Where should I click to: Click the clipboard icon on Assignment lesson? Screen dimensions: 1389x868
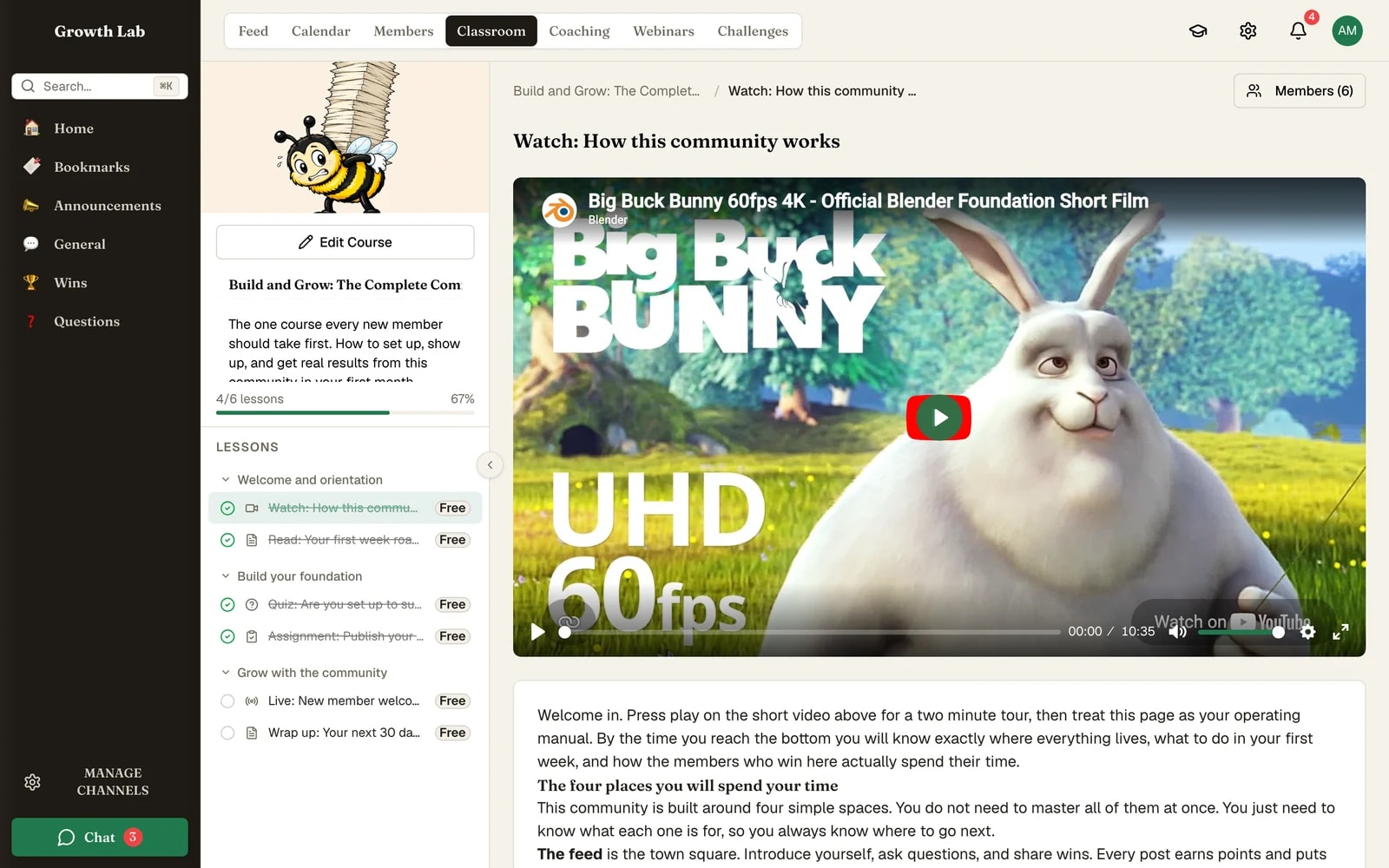point(252,637)
